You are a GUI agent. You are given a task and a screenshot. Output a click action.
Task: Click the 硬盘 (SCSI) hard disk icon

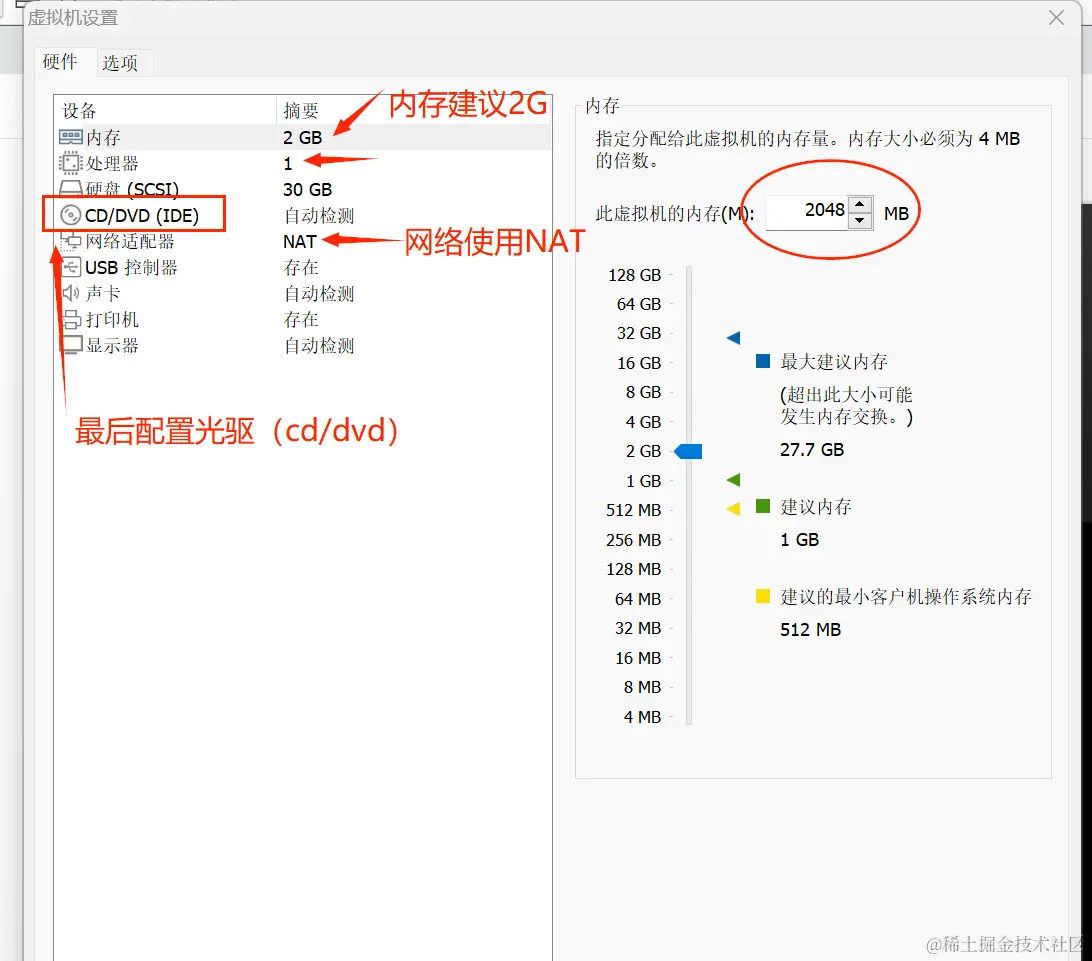point(71,189)
